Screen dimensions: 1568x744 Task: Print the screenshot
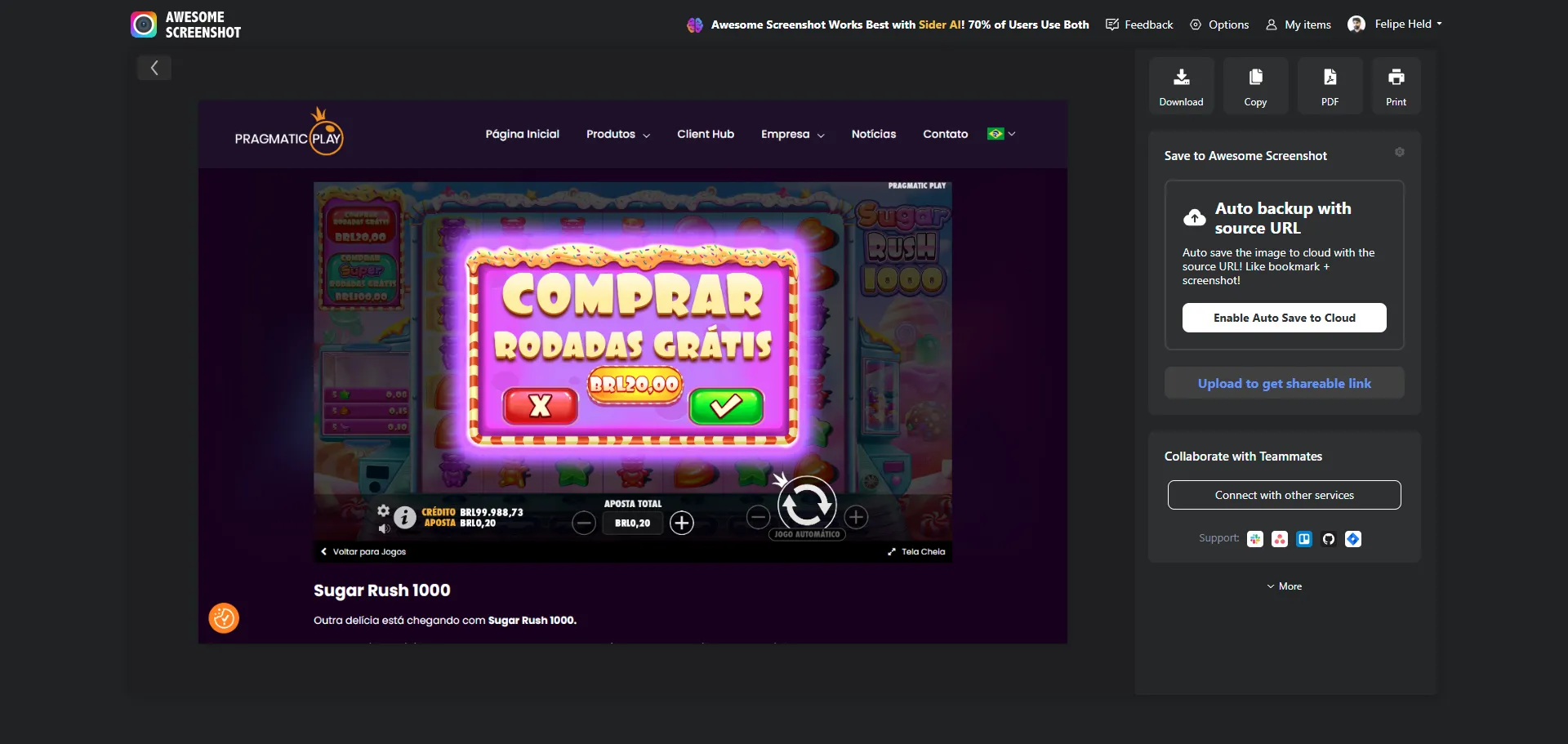coord(1396,86)
